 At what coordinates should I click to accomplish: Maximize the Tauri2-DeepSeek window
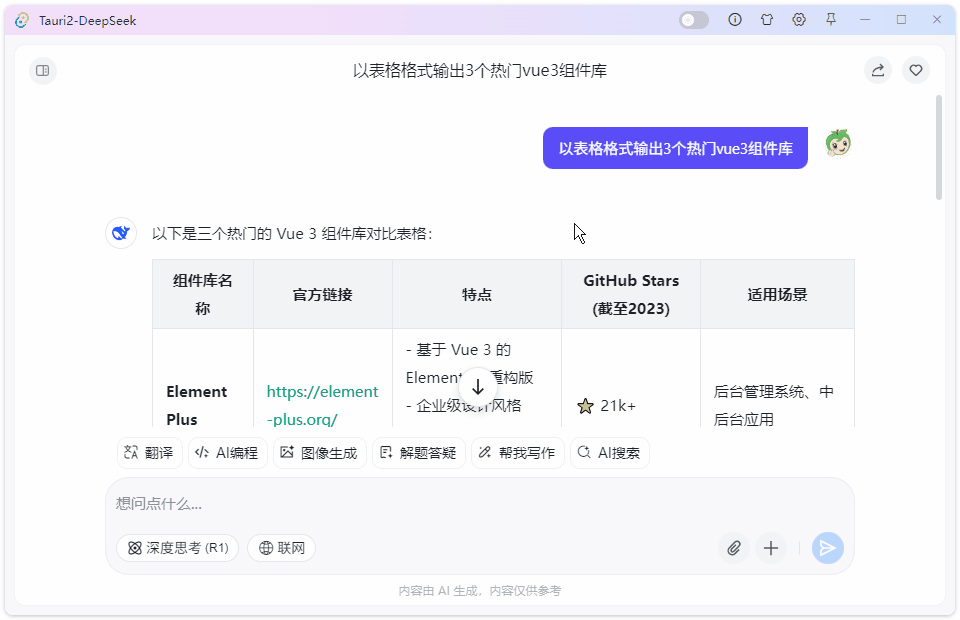tap(901, 20)
